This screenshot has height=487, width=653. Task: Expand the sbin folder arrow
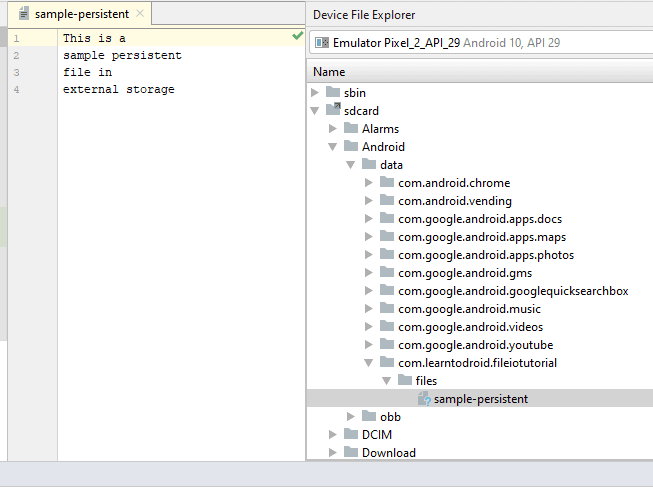(315, 93)
